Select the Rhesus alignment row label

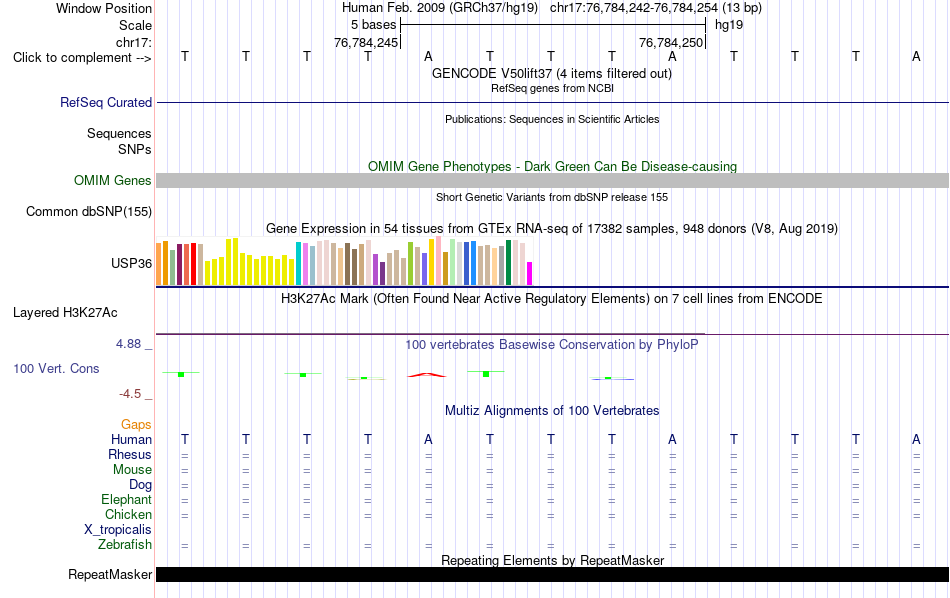pyautogui.click(x=130, y=454)
